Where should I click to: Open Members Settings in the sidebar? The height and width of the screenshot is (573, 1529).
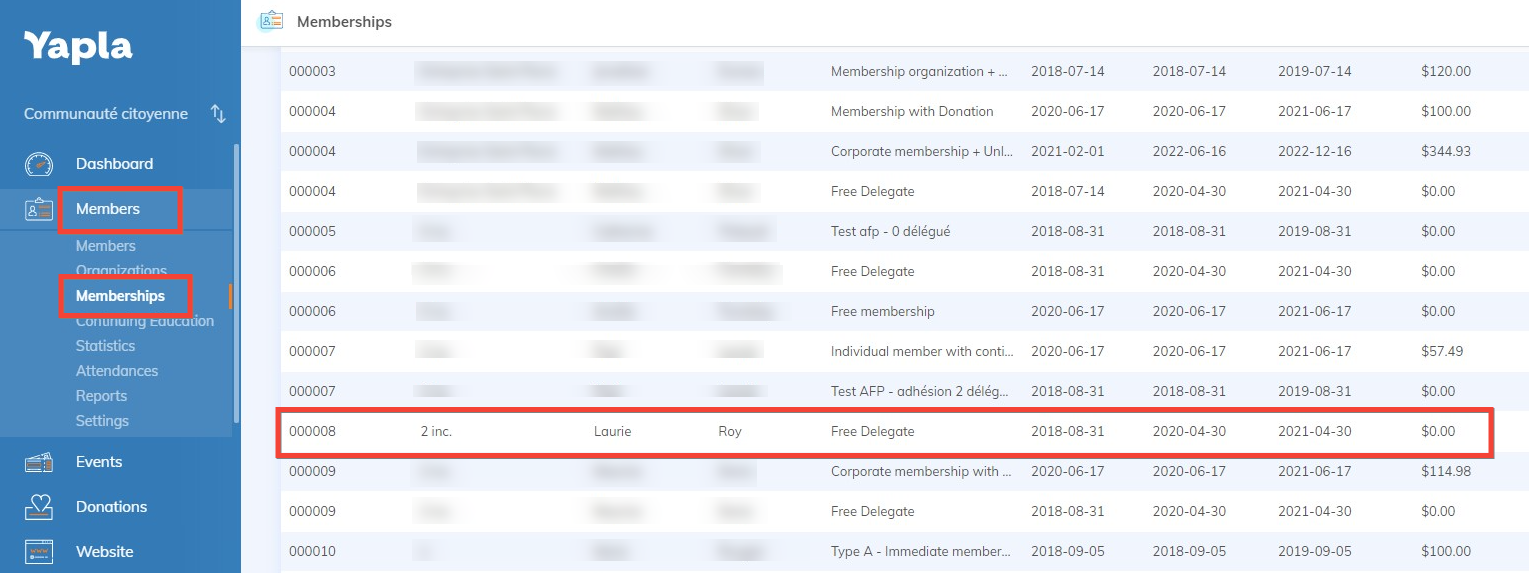coord(102,421)
